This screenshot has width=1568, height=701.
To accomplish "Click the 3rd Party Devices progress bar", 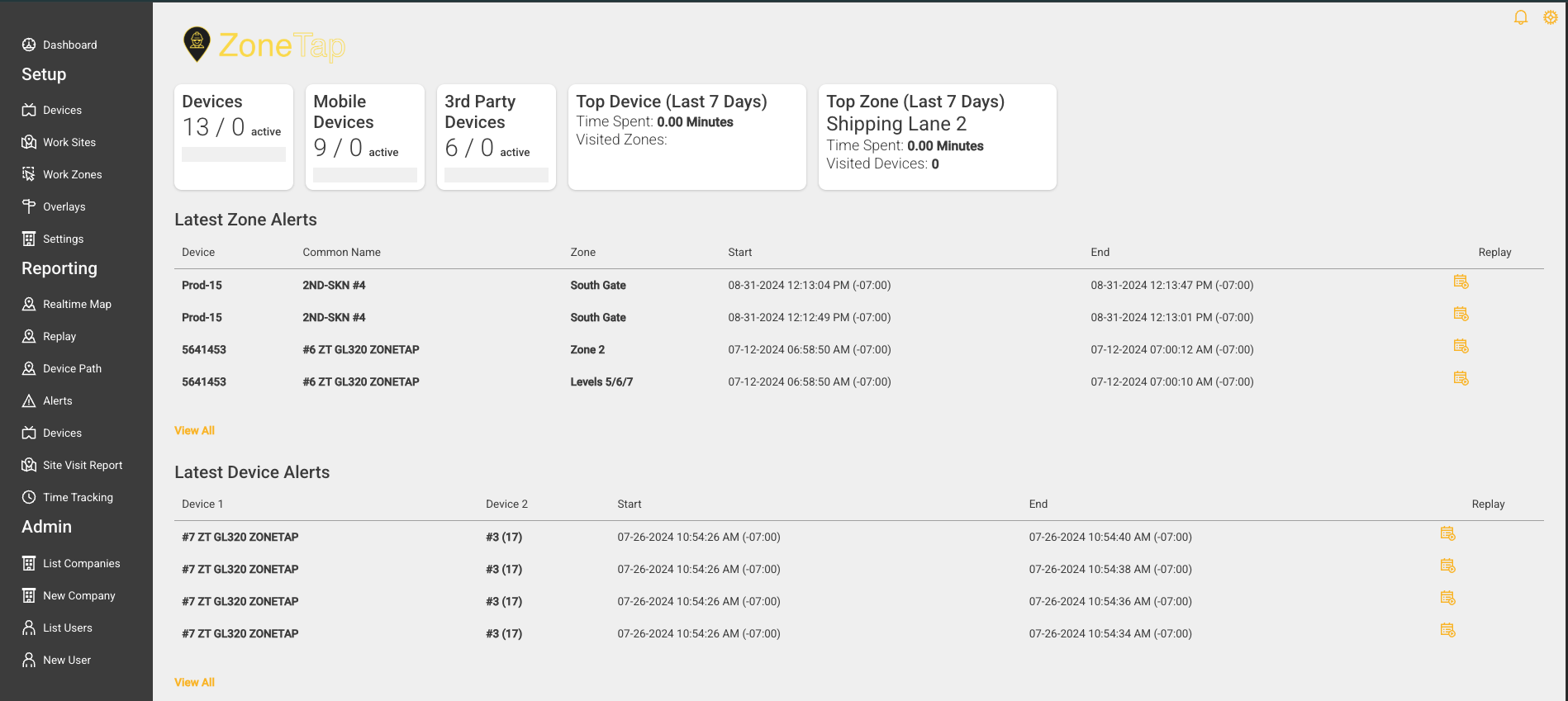I will (x=497, y=175).
